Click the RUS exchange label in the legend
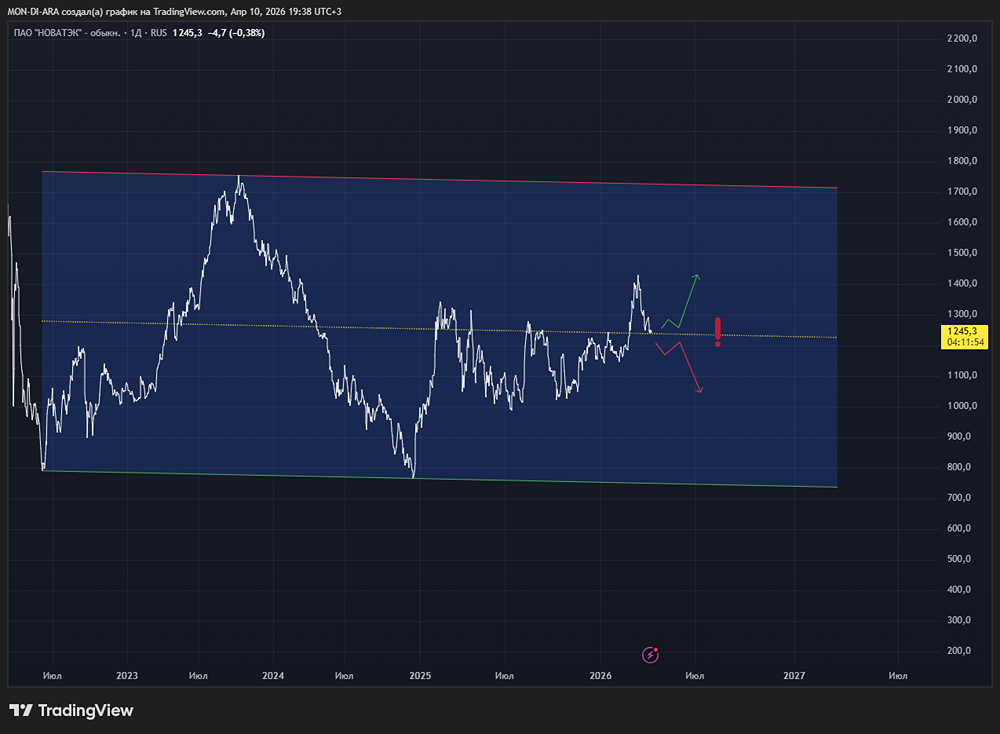This screenshot has width=1000, height=734. point(159,33)
